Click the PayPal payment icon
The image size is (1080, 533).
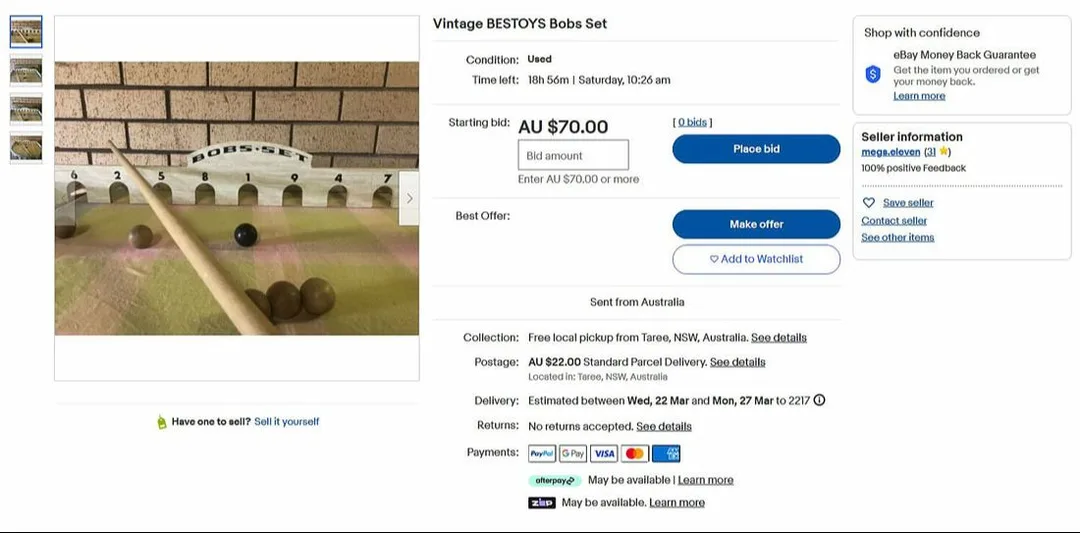point(542,453)
